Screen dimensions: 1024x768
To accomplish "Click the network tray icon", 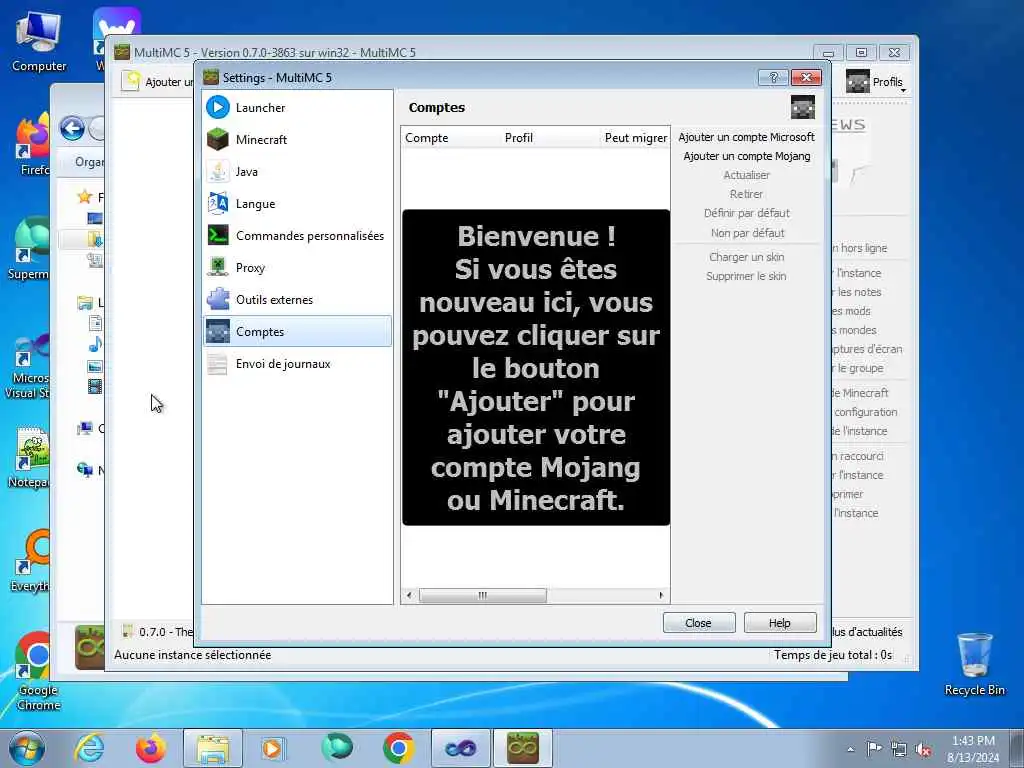I will coord(899,750).
